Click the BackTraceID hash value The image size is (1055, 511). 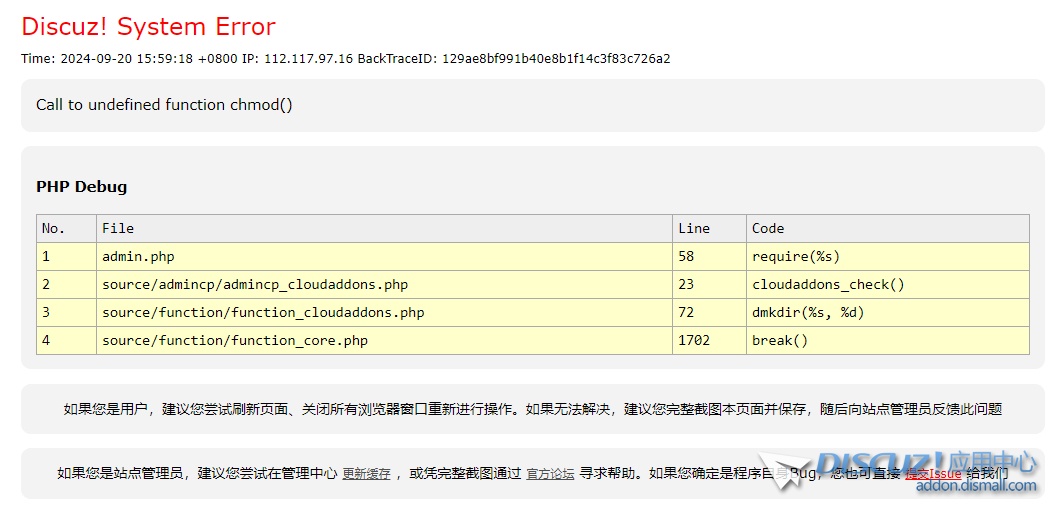point(556,59)
